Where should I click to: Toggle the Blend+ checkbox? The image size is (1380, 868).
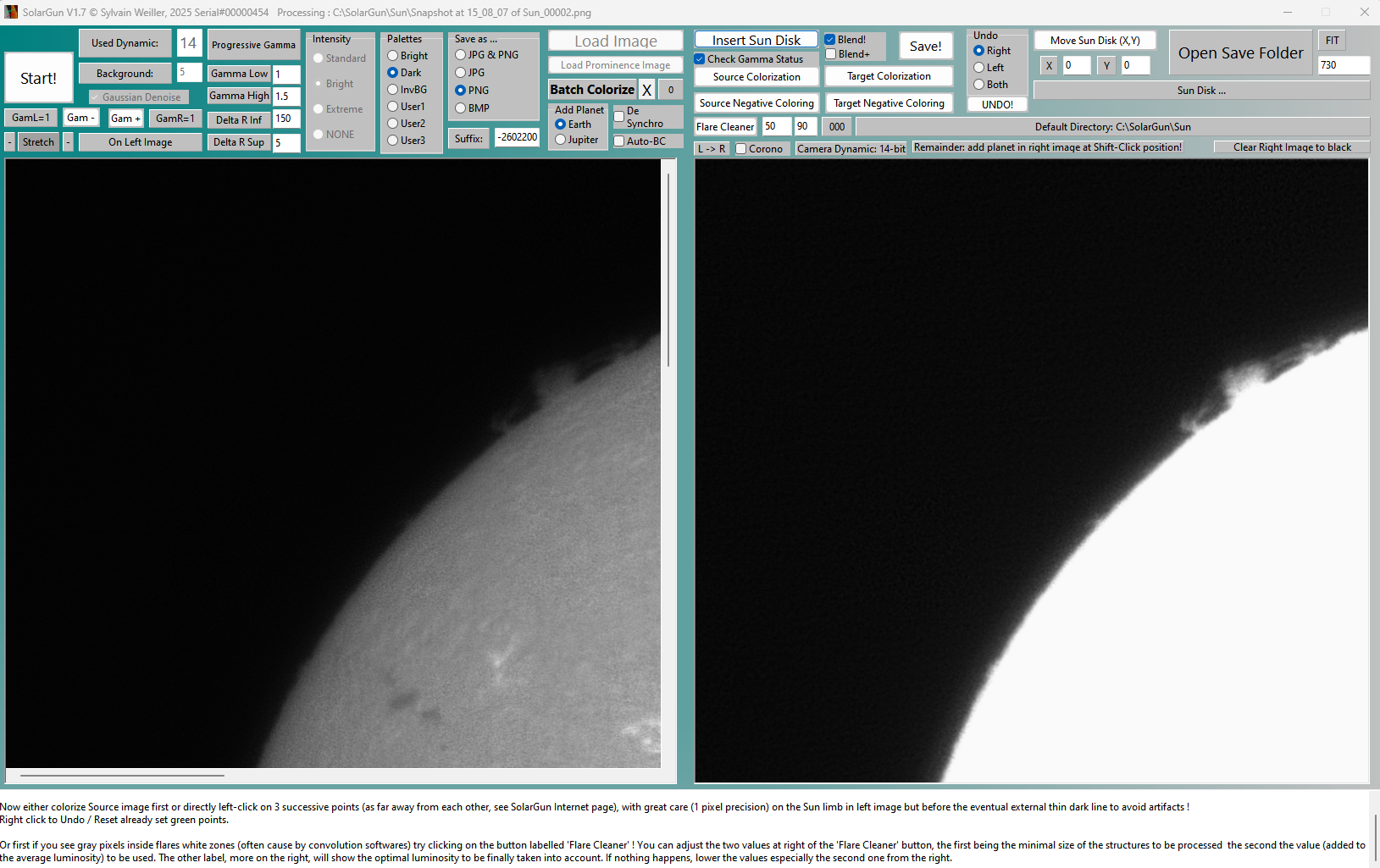(x=830, y=54)
